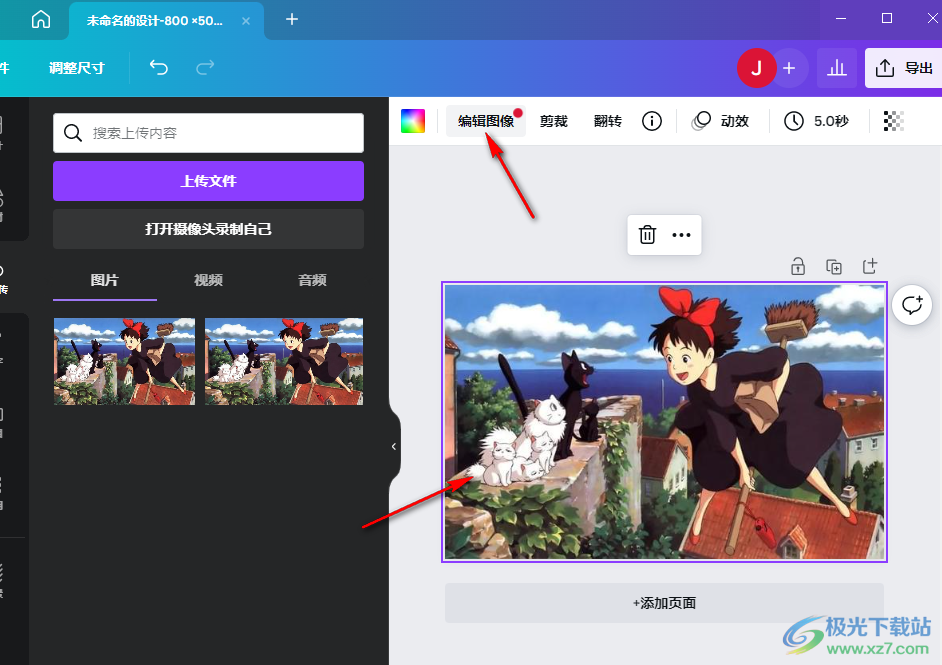This screenshot has height=665, width=942.
Task: Open a new tab with plus icon
Action: click(x=291, y=19)
